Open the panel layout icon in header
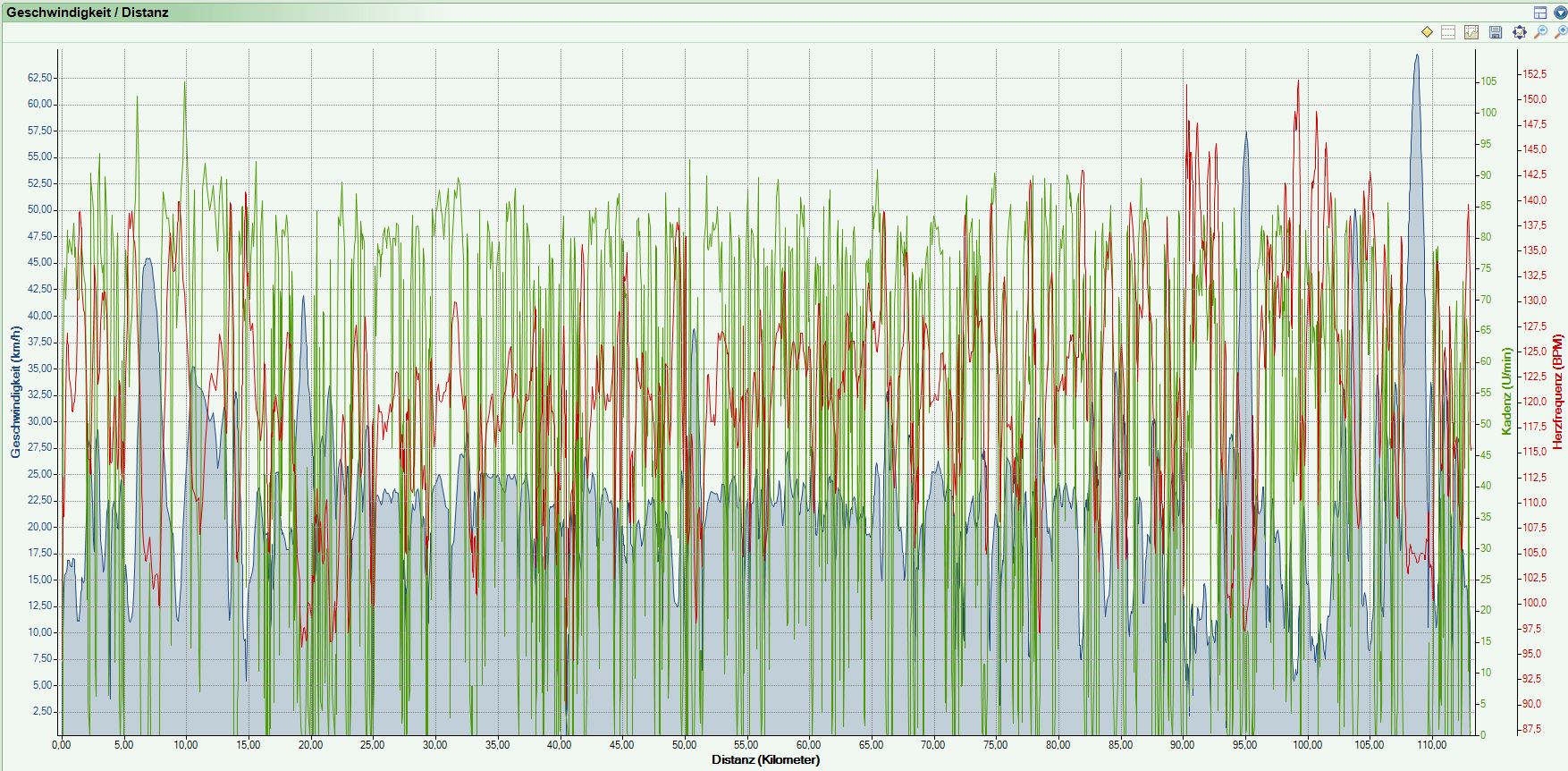The image size is (1568, 771). (1540, 13)
